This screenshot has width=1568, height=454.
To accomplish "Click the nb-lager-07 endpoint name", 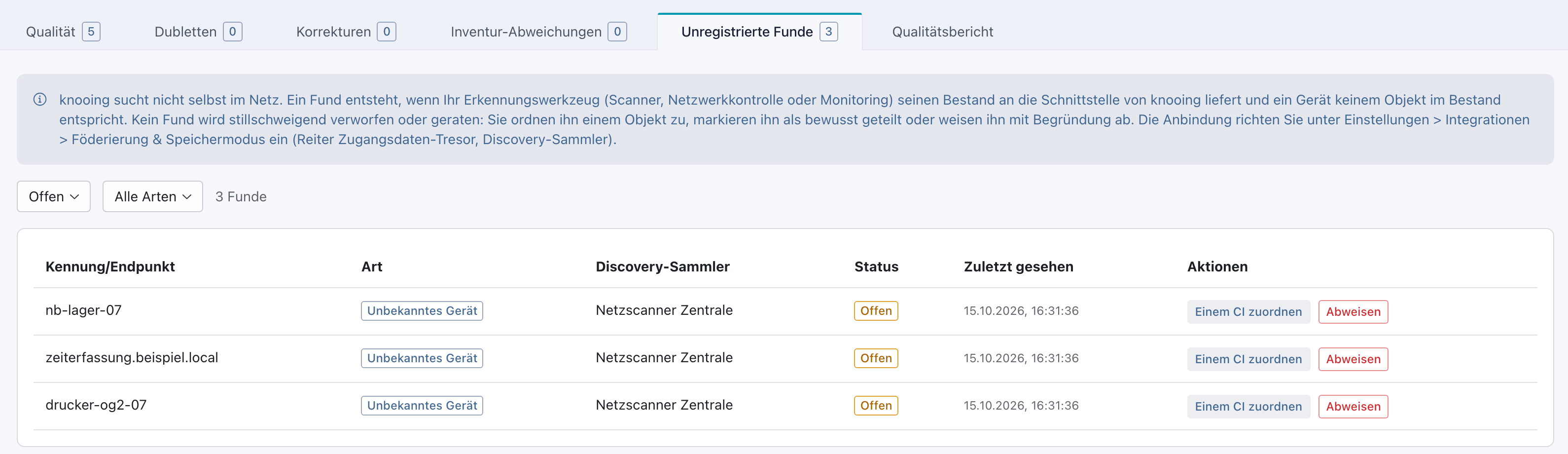I will click(83, 310).
